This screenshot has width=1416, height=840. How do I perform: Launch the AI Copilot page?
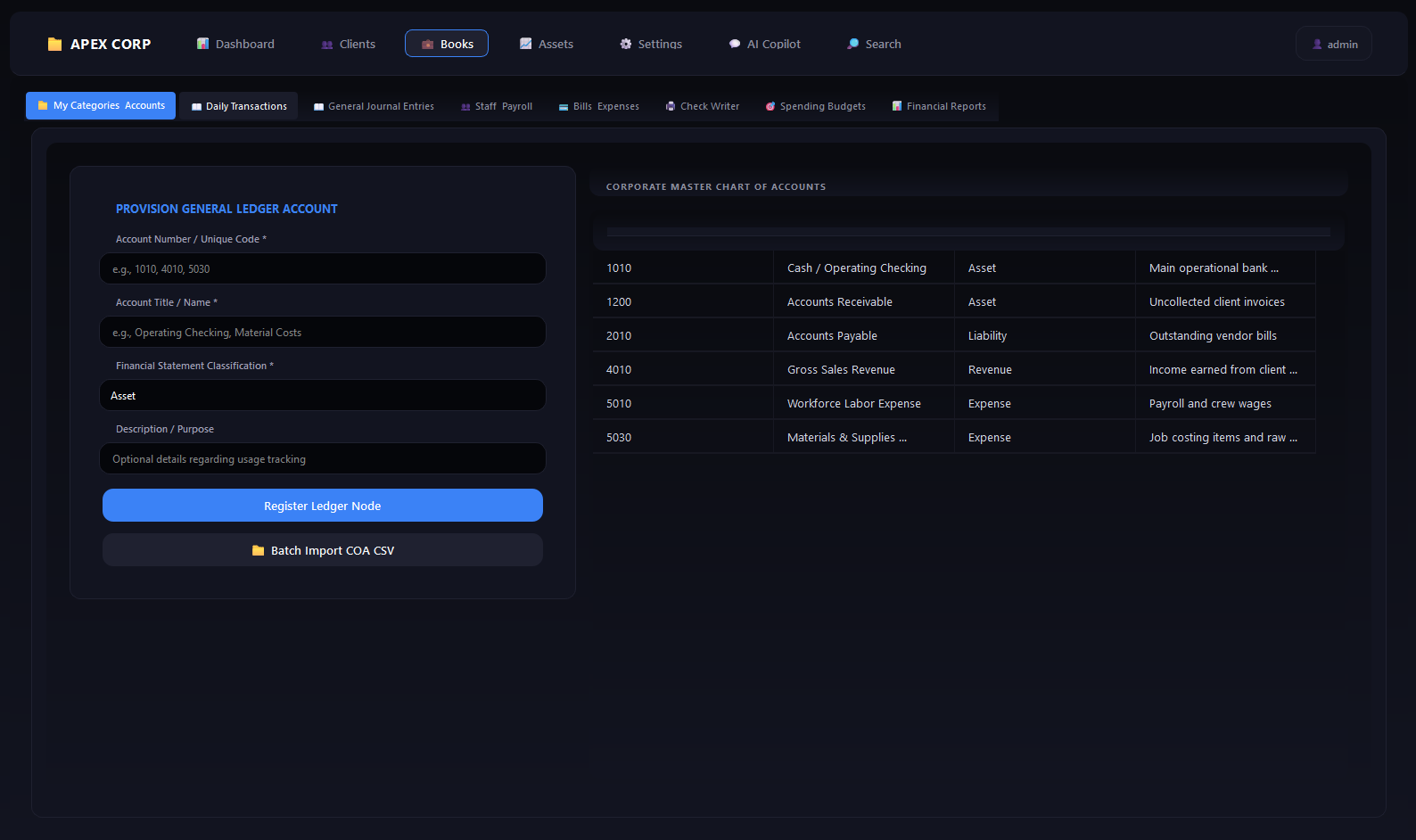tap(765, 44)
